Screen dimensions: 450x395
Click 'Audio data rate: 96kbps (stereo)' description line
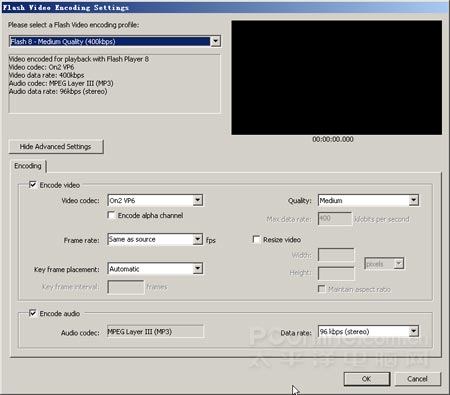(58, 91)
